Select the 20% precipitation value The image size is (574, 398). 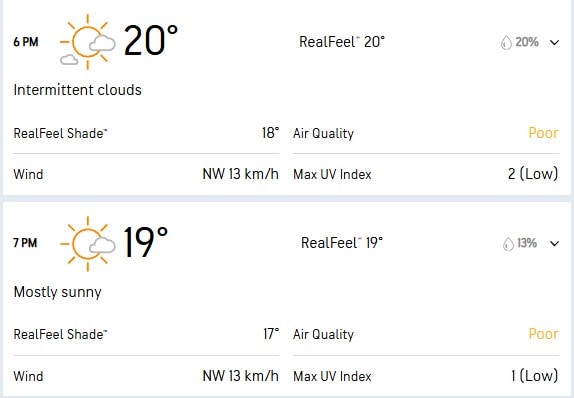pyautogui.click(x=527, y=42)
